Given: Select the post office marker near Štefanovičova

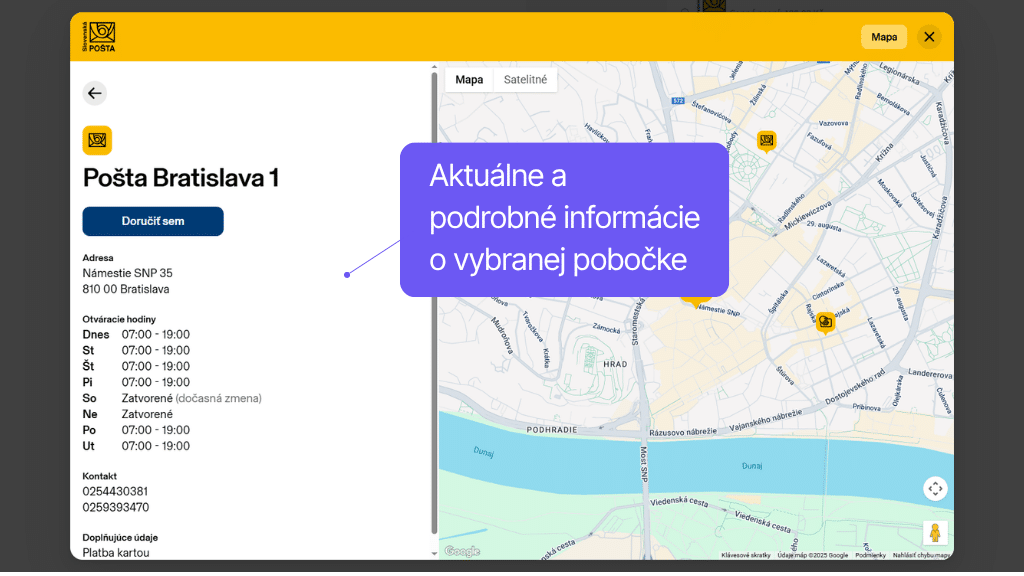Looking at the screenshot, I should (767, 141).
